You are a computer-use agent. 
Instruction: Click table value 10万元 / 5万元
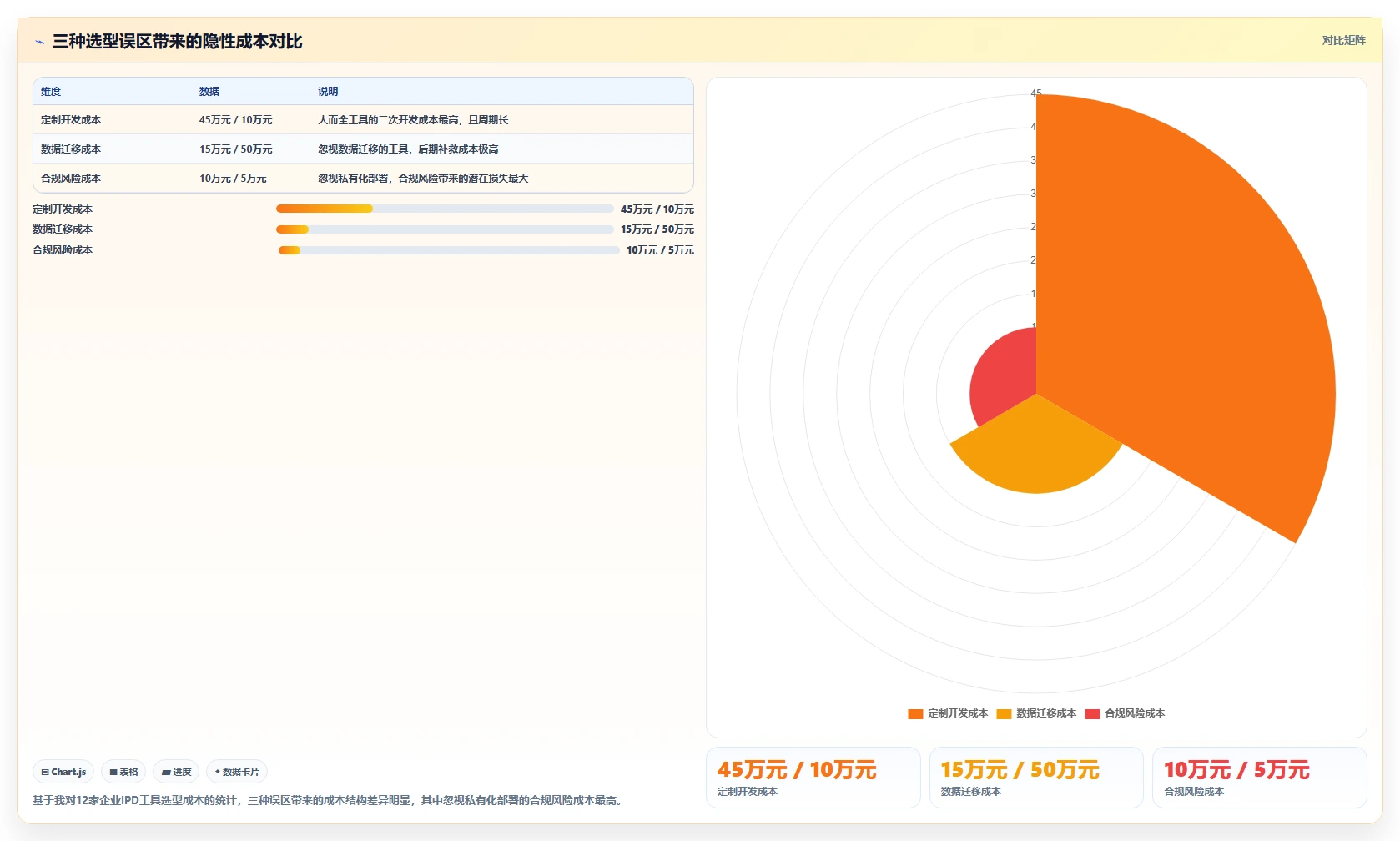click(x=233, y=179)
